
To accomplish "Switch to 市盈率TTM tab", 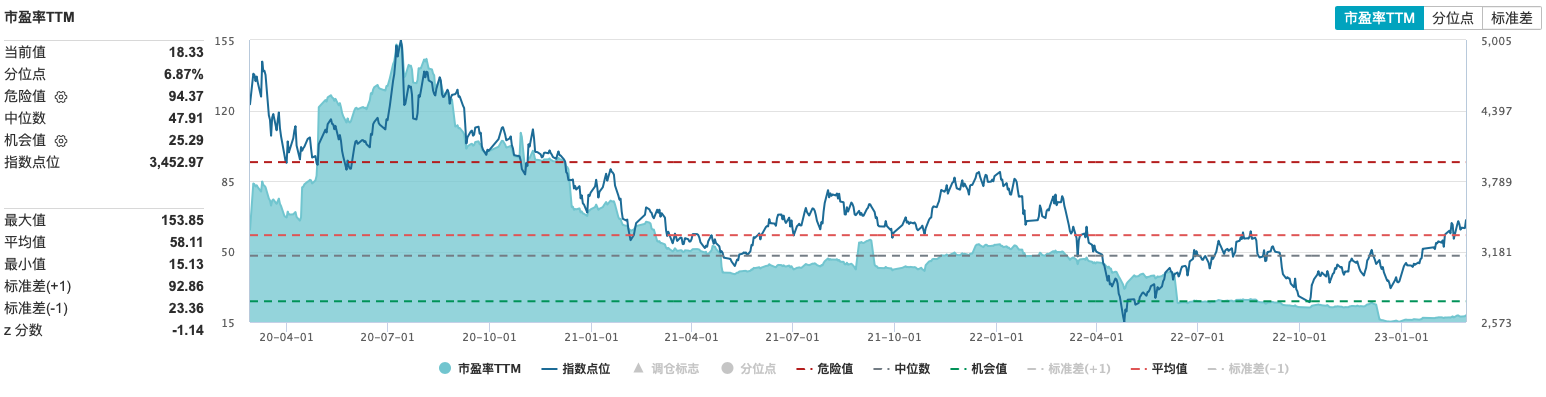I will pyautogui.click(x=1379, y=18).
